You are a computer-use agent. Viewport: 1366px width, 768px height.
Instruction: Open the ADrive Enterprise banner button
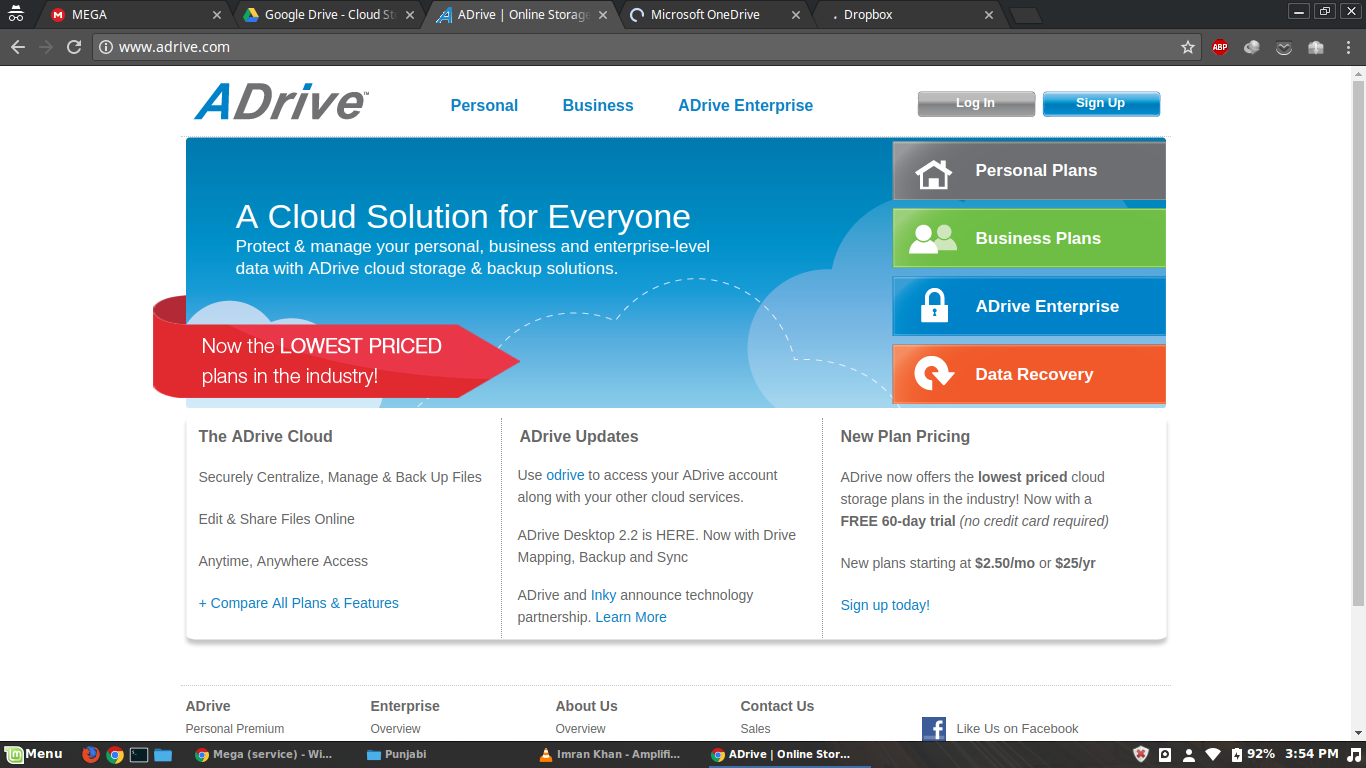pyautogui.click(x=1029, y=307)
